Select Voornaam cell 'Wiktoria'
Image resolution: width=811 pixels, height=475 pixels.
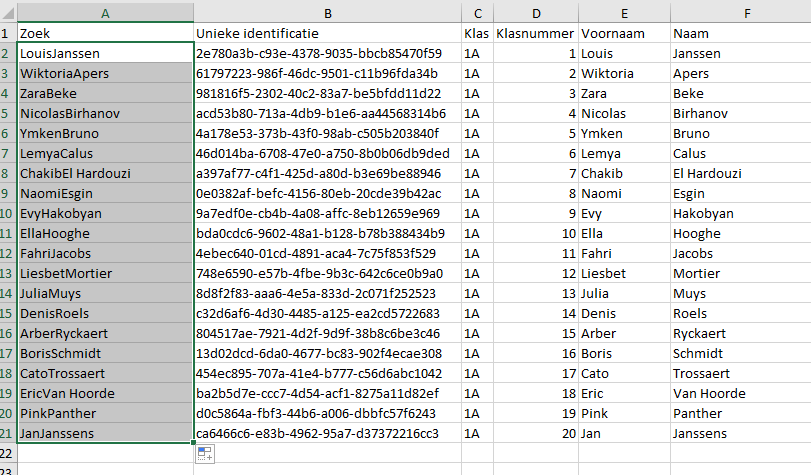(624, 73)
